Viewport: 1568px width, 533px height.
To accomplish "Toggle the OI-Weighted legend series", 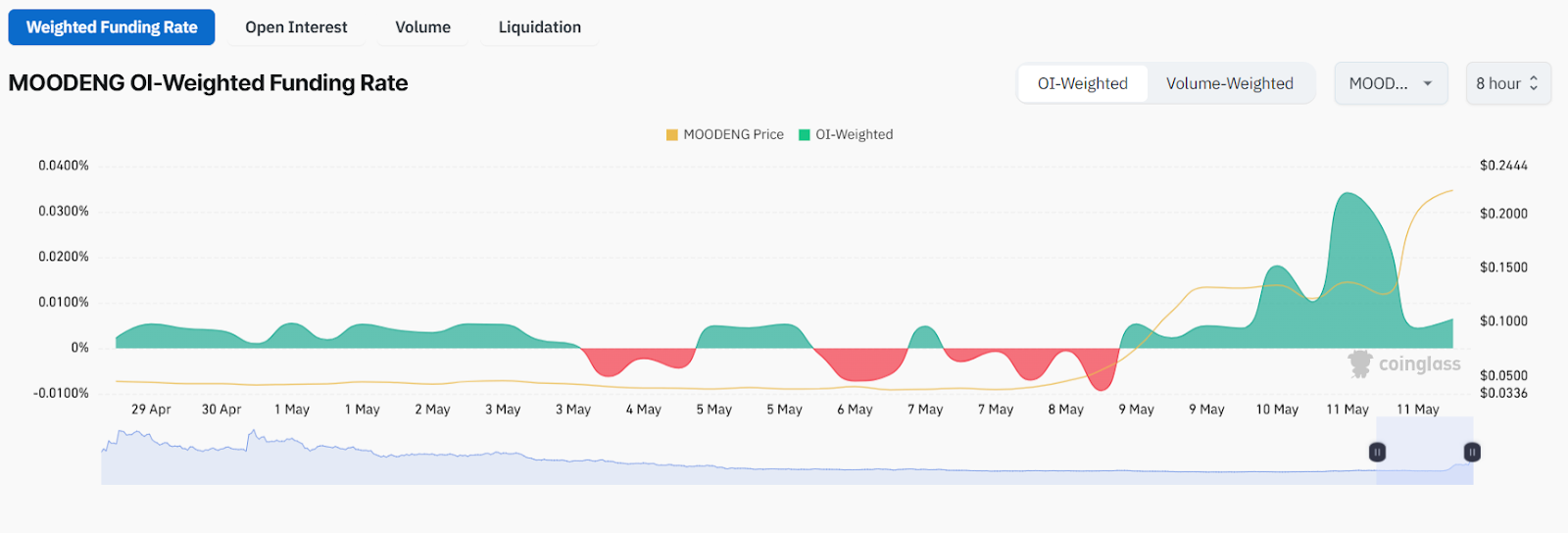I will [846, 134].
